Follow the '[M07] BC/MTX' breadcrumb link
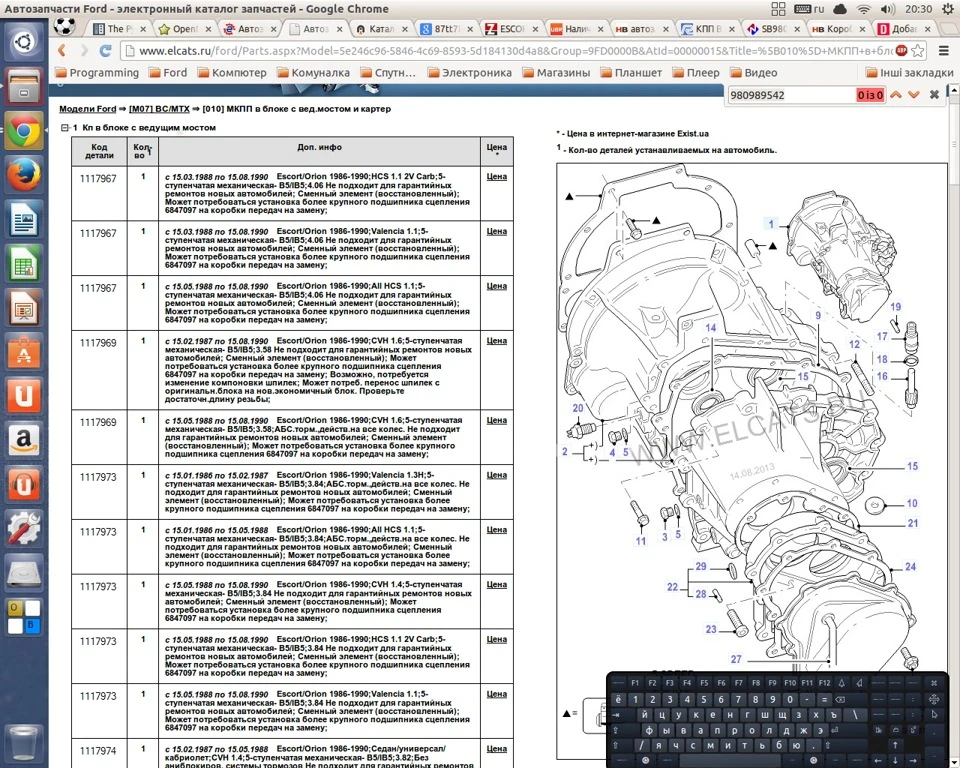This screenshot has width=960, height=768. click(x=159, y=109)
